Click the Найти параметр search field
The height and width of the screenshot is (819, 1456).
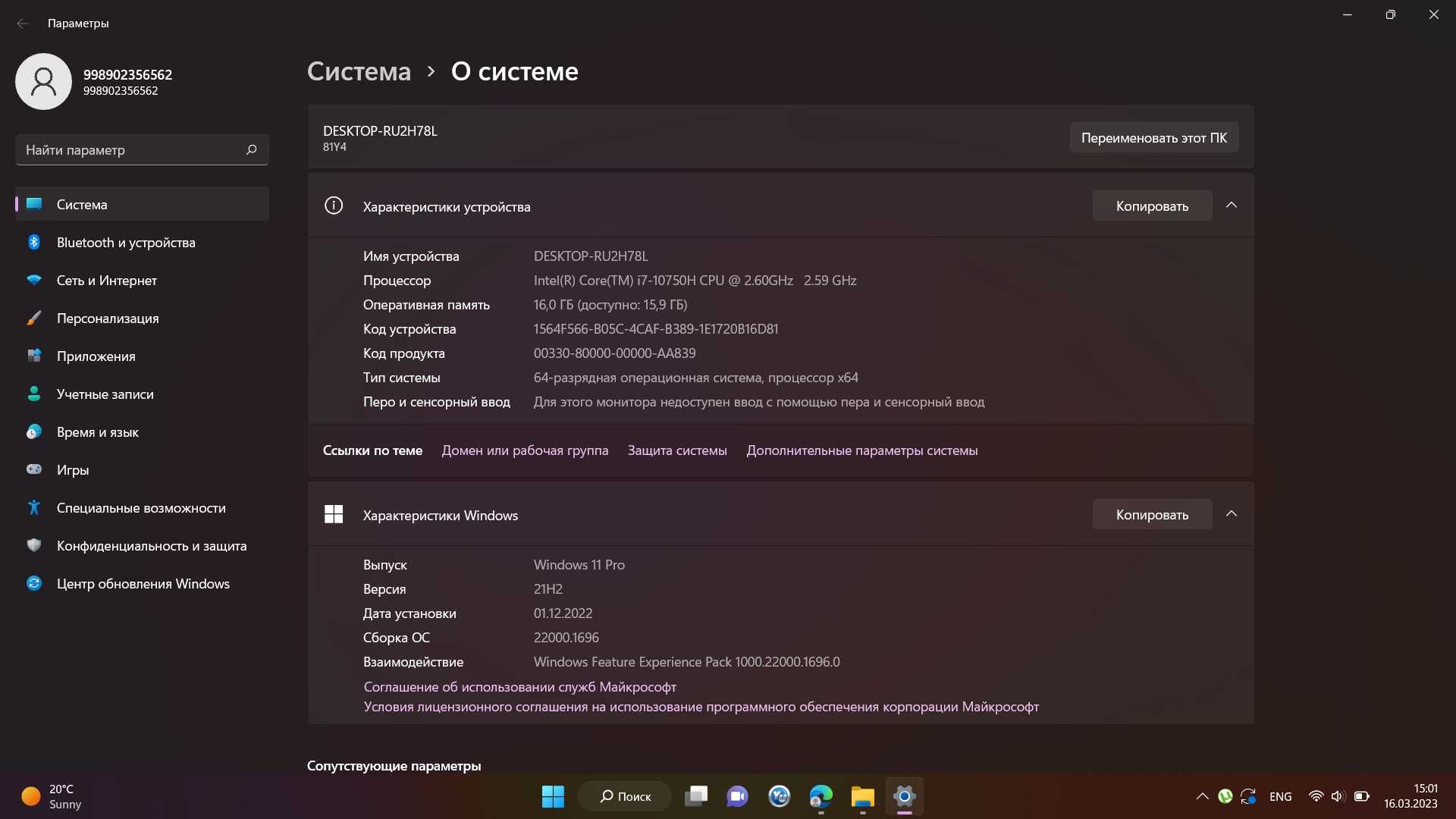[129, 149]
